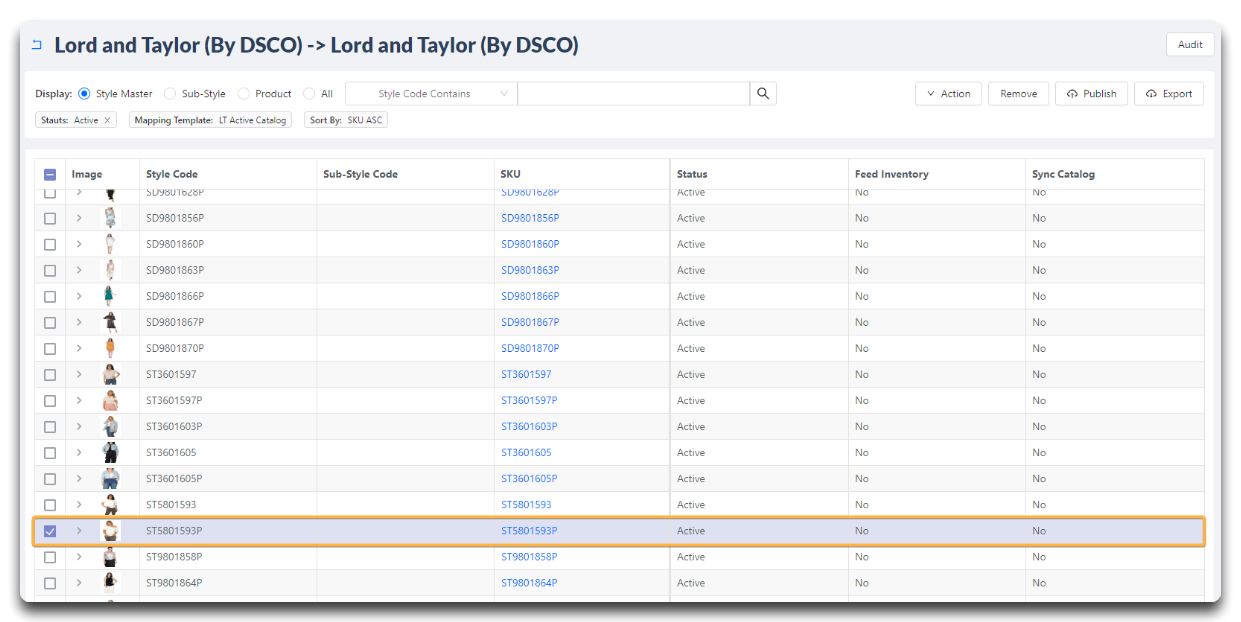Viewport: 1241px width, 622px height.
Task: Remove the Status: Active filter tag
Action: click(x=107, y=120)
